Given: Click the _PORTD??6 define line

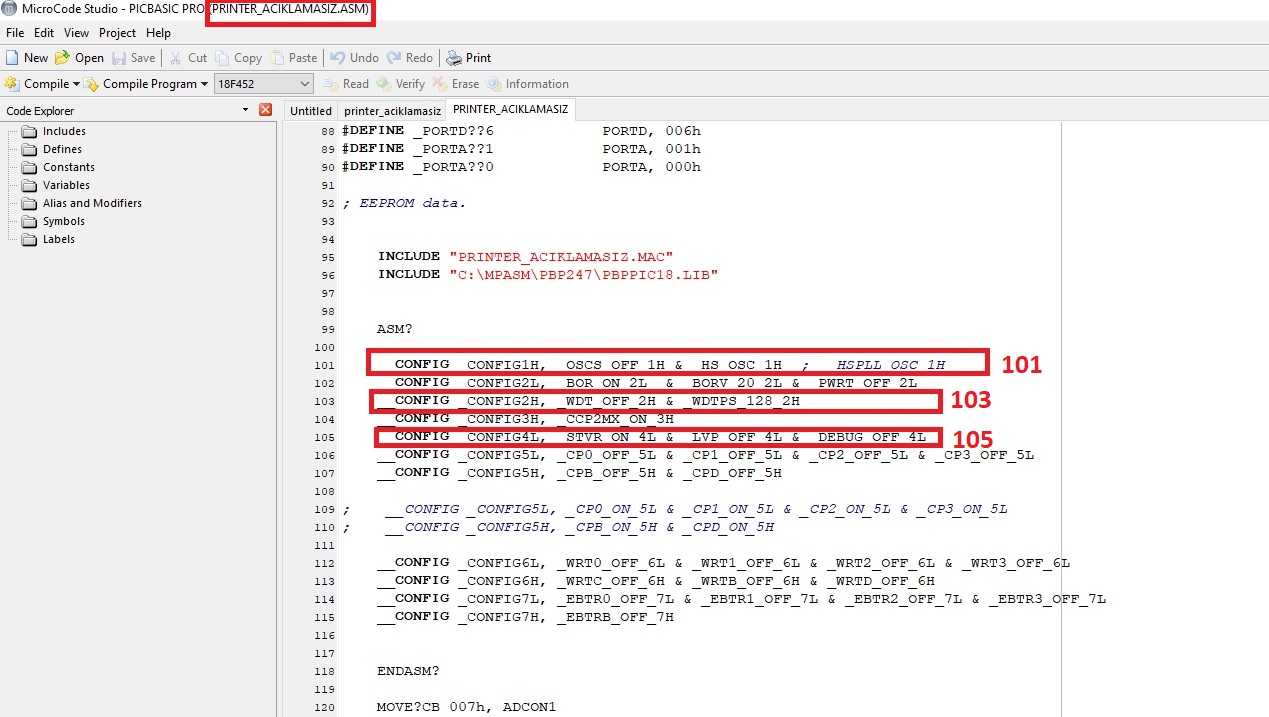Looking at the screenshot, I should click(521, 131).
